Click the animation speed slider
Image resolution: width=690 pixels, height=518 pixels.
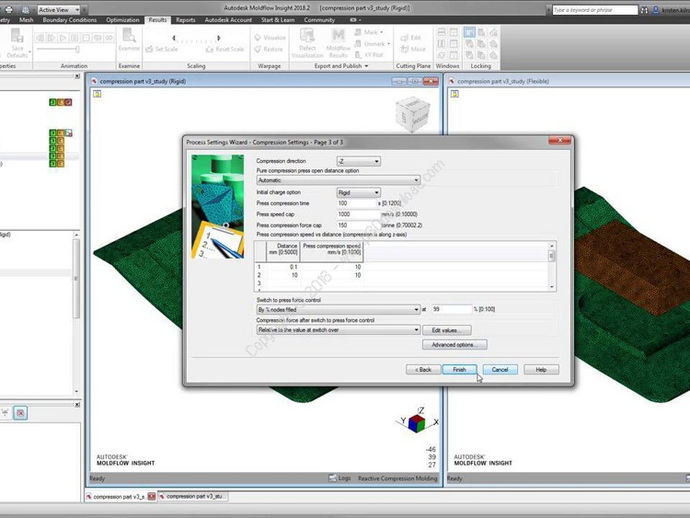[58, 49]
